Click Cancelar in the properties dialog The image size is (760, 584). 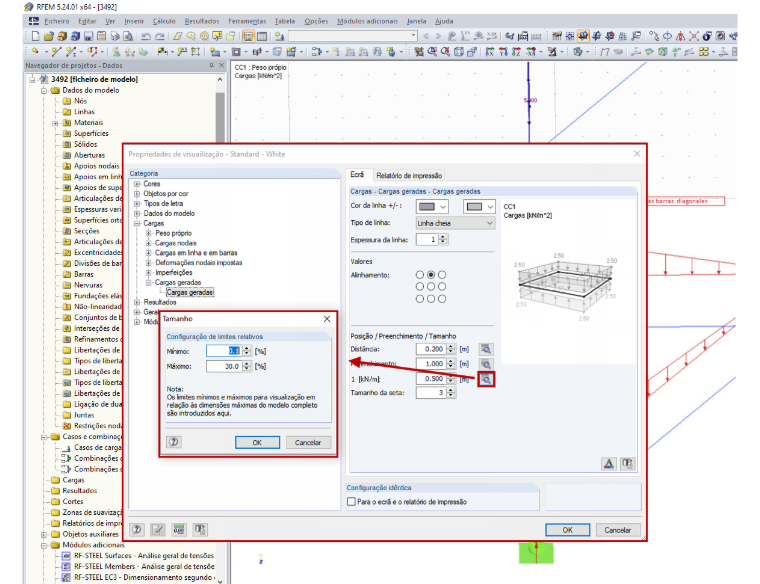click(x=618, y=530)
